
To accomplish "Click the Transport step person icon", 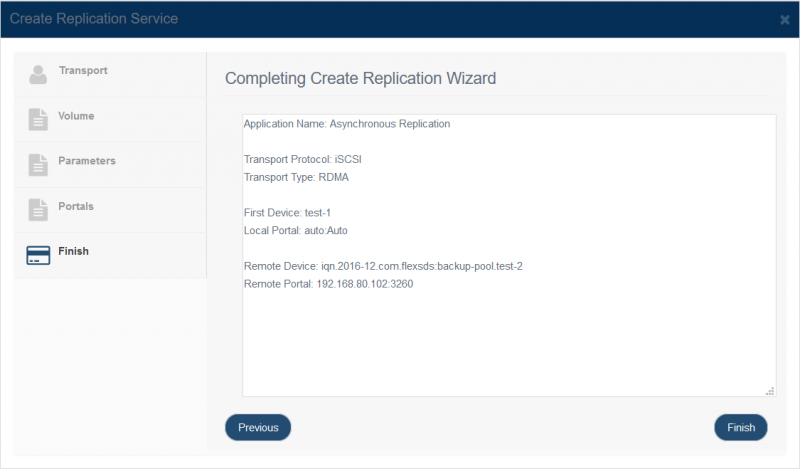I will 38,74.
